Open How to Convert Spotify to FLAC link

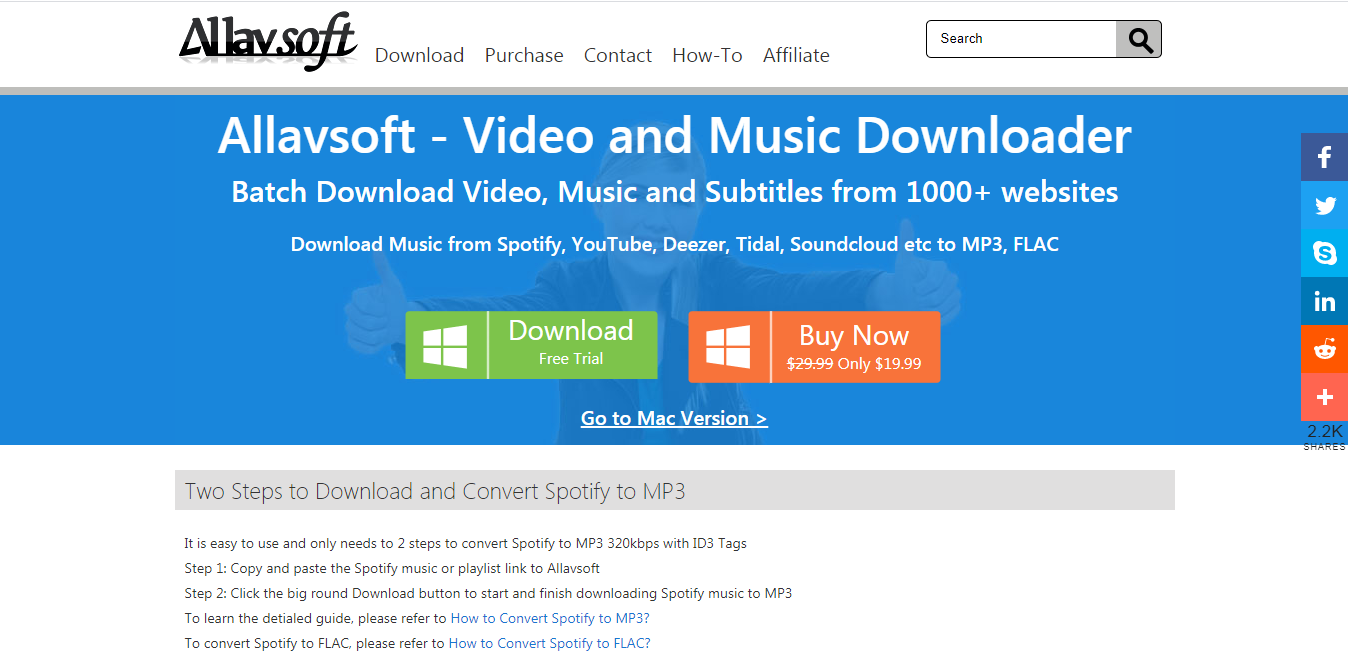click(x=549, y=643)
